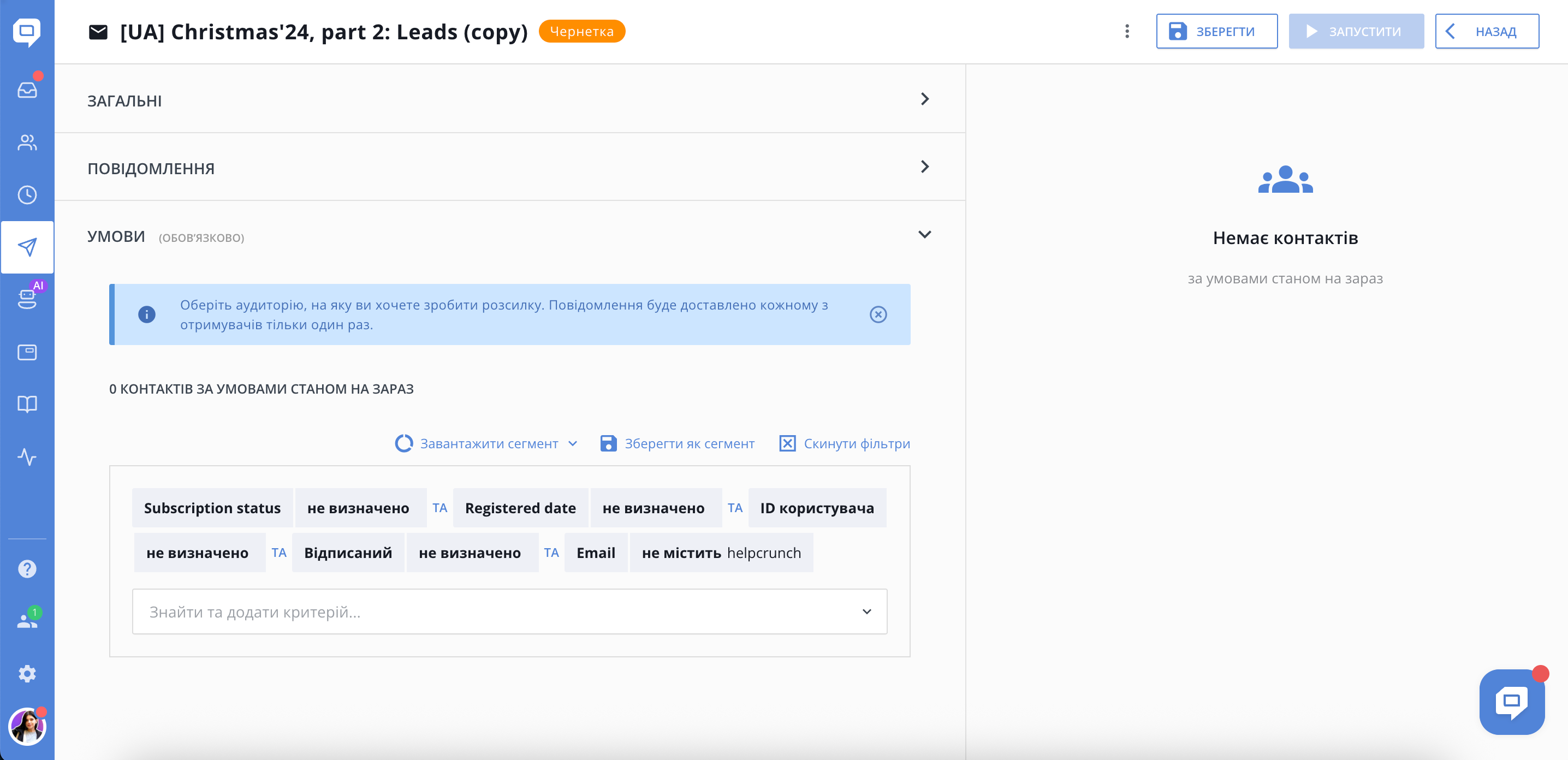Screen dimensions: 1568x760
Task: Click the envelope icon beside the title
Action: pos(98,32)
